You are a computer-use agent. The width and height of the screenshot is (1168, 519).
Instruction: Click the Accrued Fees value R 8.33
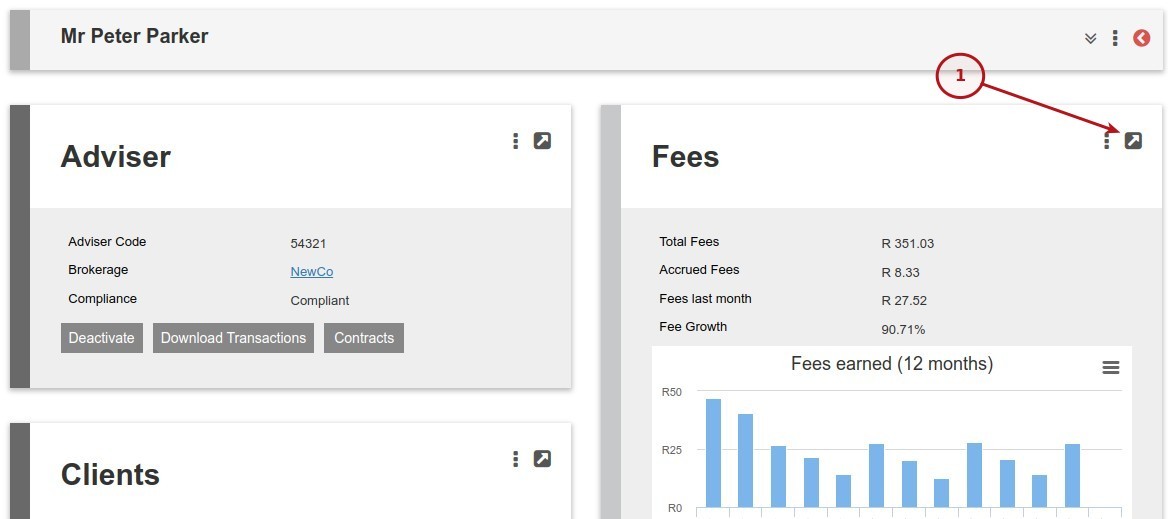(x=901, y=273)
